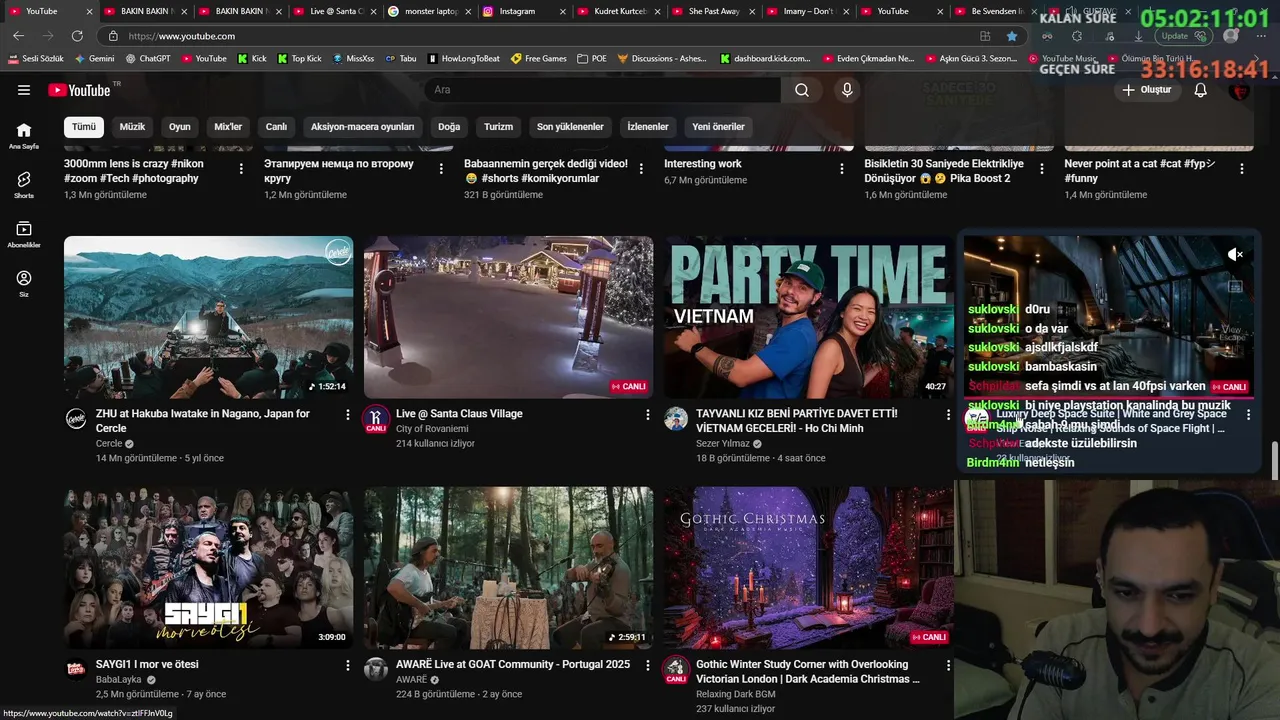Image resolution: width=1280 pixels, height=720 pixels.
Task: Open Shorts from the sidebar
Action: pyautogui.click(x=24, y=185)
